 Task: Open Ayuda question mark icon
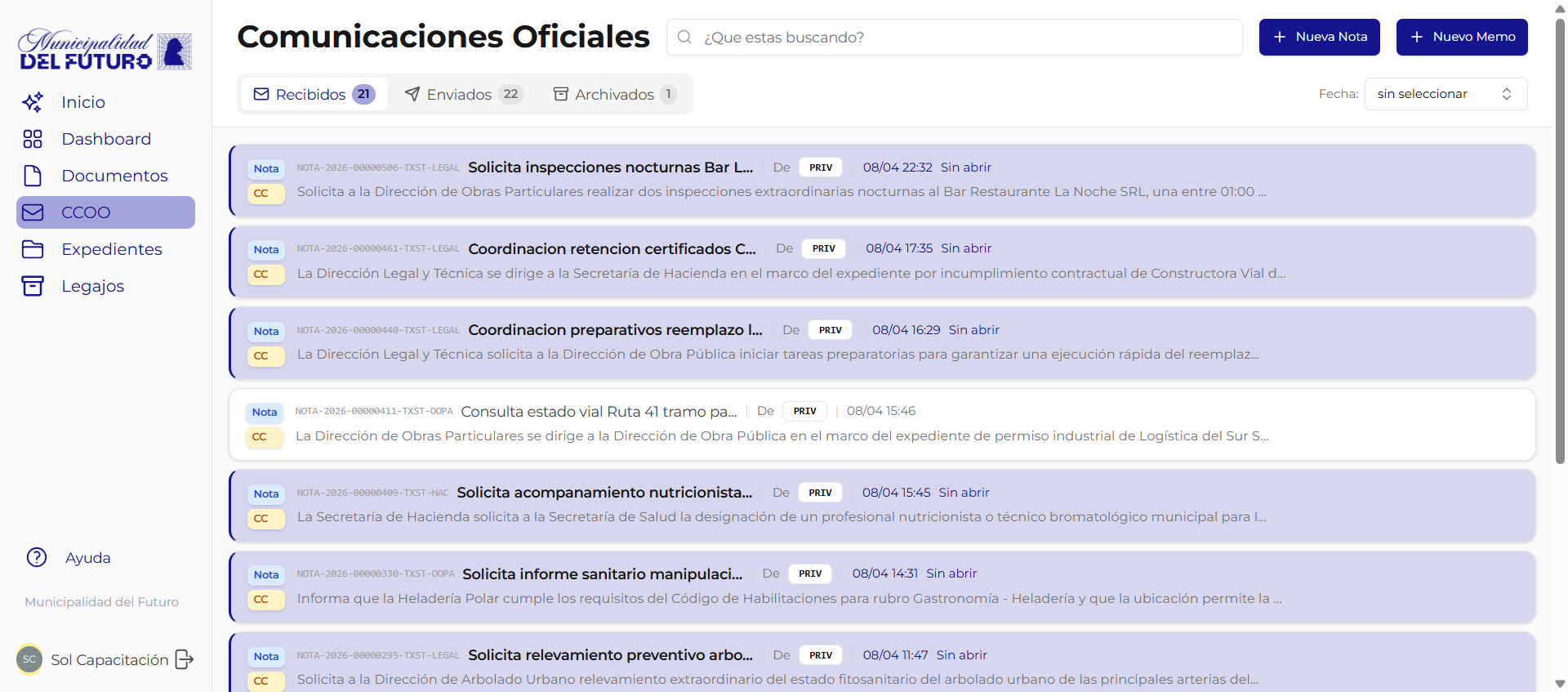tap(37, 557)
